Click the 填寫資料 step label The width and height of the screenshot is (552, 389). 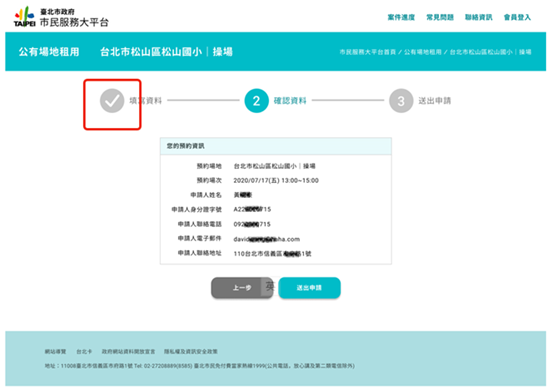tap(146, 101)
